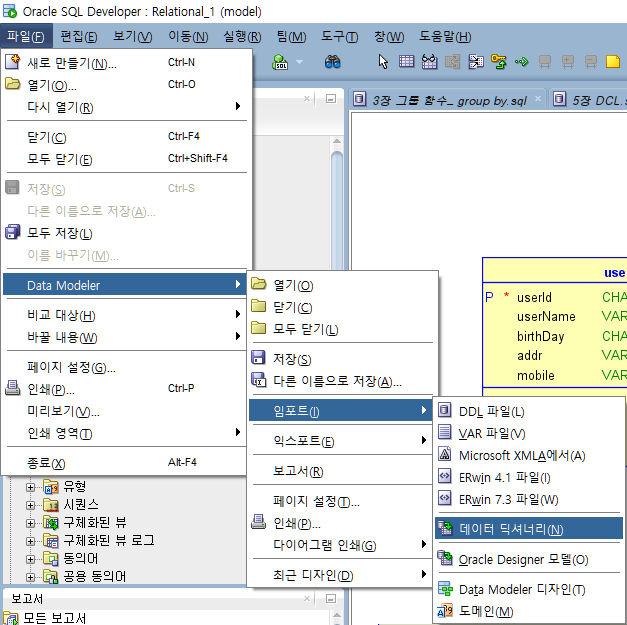627x625 pixels.
Task: Click New item icon in File menu
Action: [x=13, y=62]
